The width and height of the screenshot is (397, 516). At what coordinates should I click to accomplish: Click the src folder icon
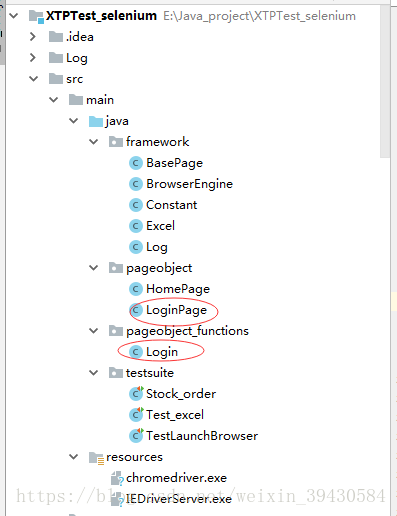(x=56, y=79)
